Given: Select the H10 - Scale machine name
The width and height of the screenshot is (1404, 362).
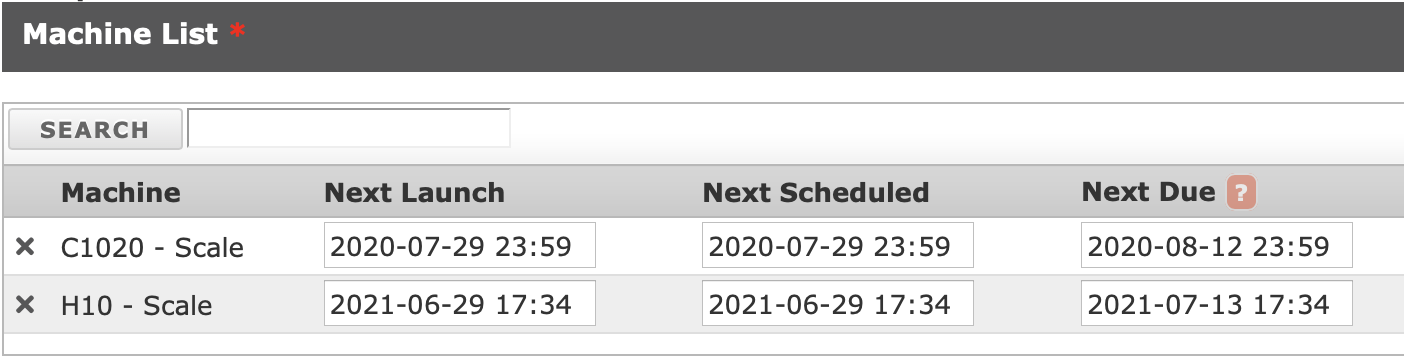Looking at the screenshot, I should (136, 305).
